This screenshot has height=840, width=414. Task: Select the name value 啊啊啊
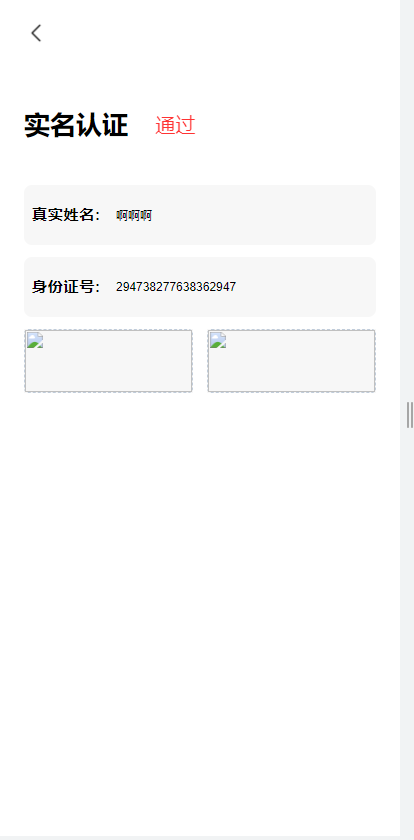coord(134,216)
